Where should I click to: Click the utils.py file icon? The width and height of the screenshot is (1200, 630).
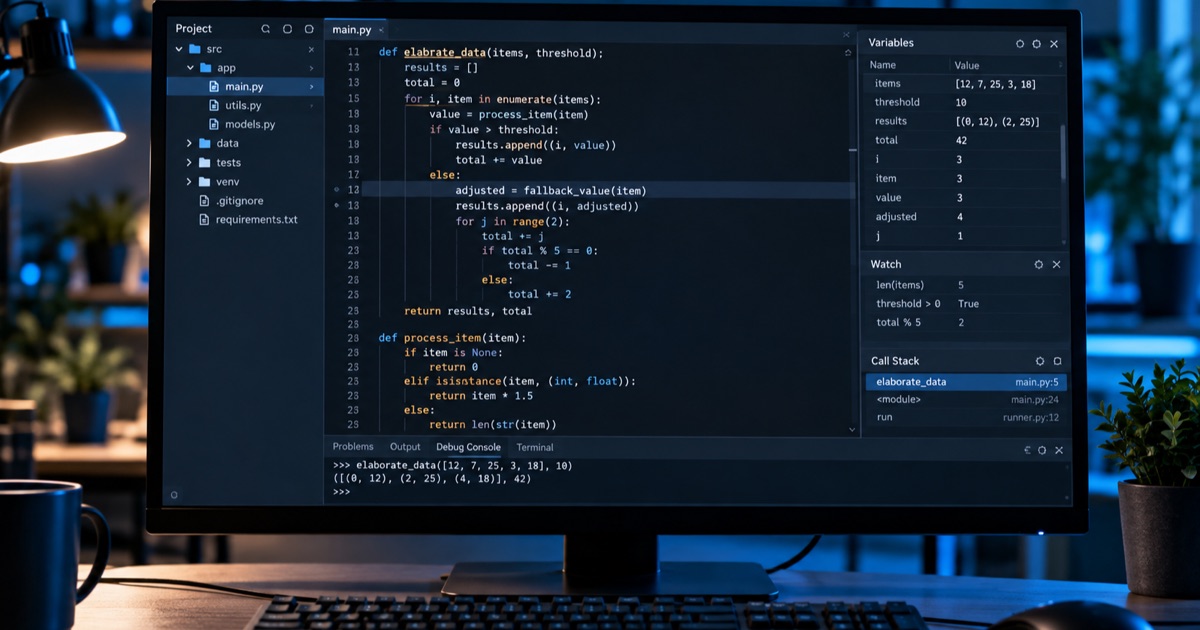[214, 106]
